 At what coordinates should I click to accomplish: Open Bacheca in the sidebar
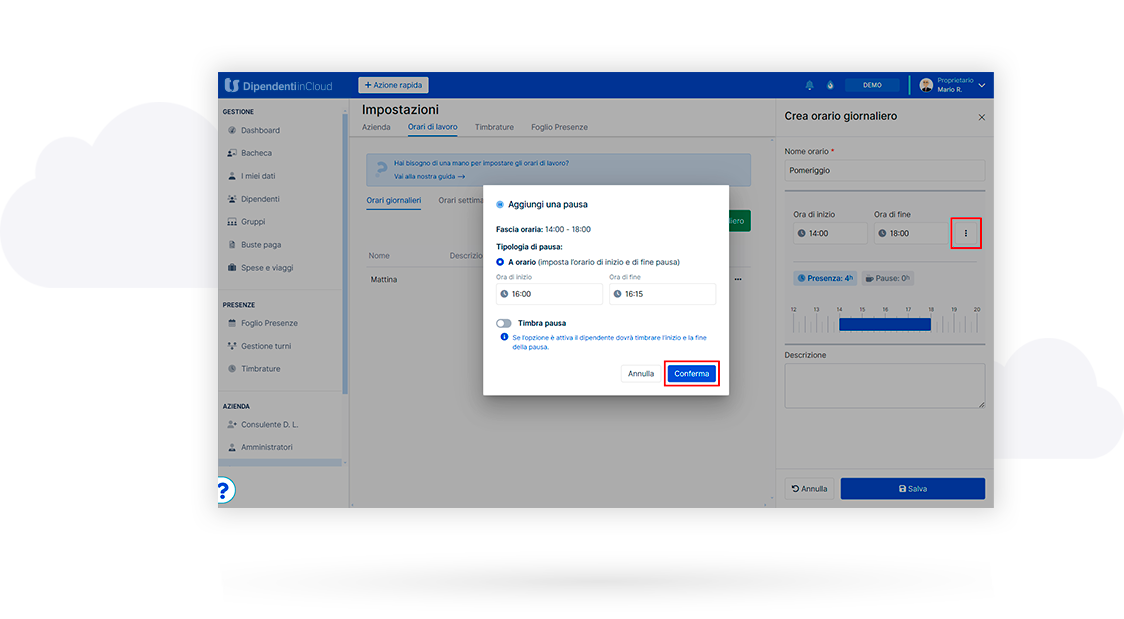[256, 153]
